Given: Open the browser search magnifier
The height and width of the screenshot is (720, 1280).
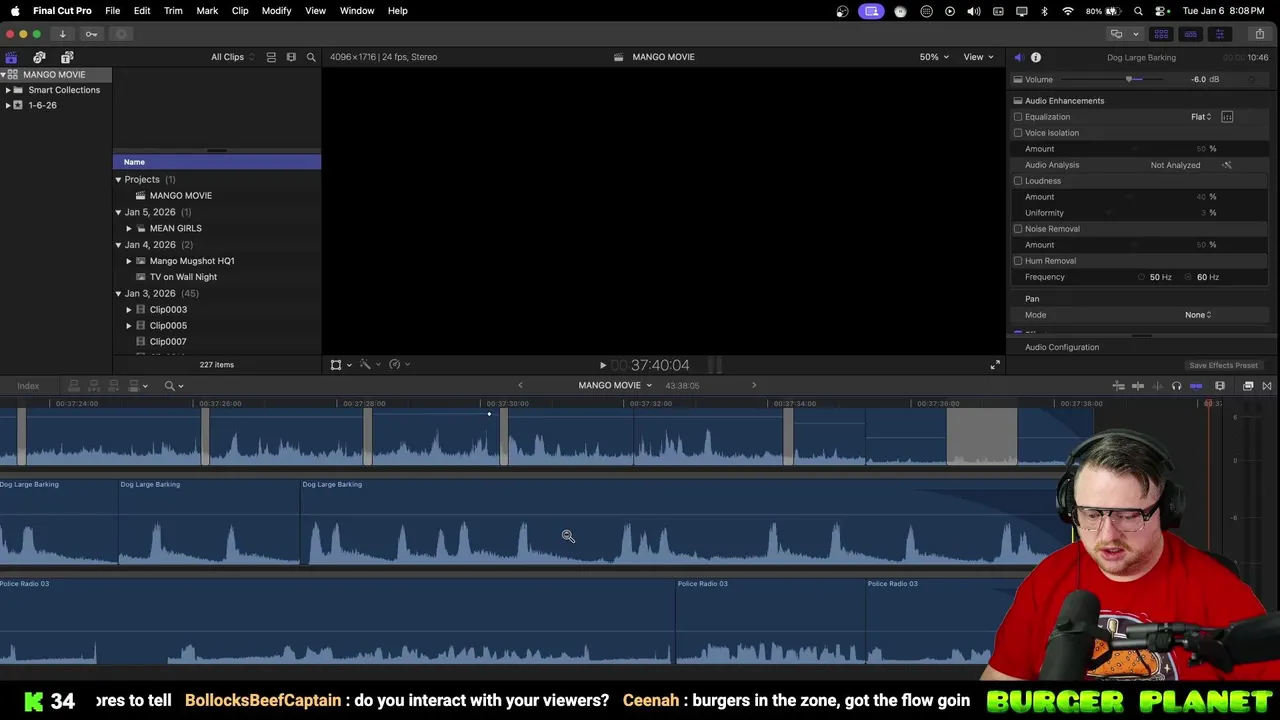Looking at the screenshot, I should tap(311, 57).
